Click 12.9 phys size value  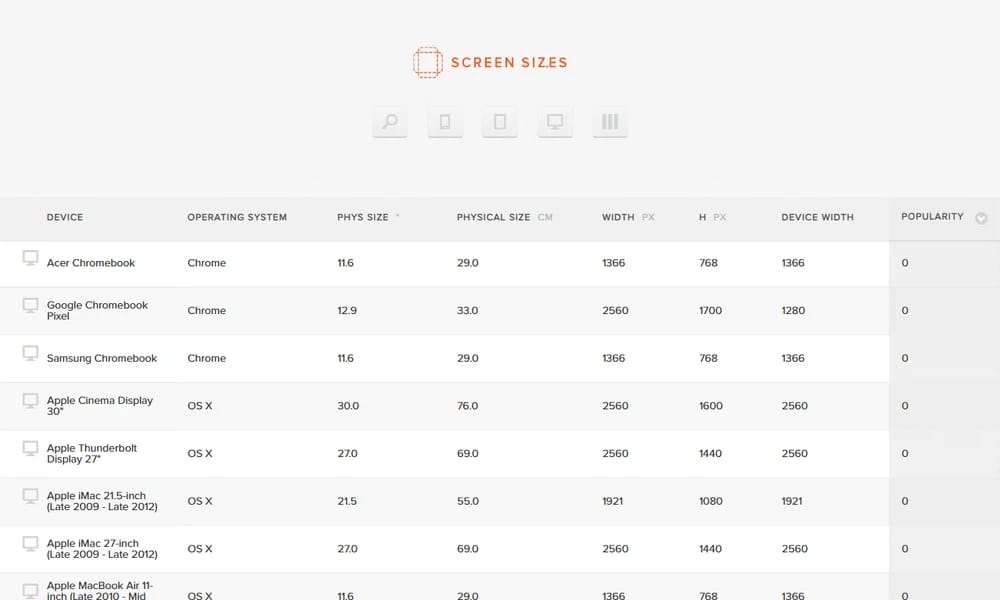pyautogui.click(x=347, y=311)
